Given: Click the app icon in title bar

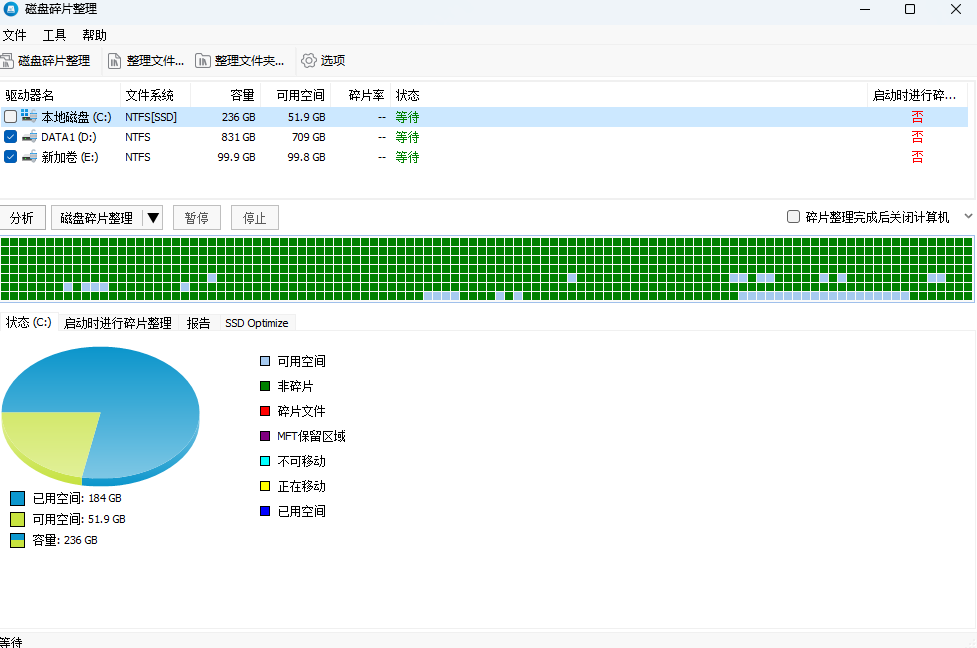Looking at the screenshot, I should point(10,9).
